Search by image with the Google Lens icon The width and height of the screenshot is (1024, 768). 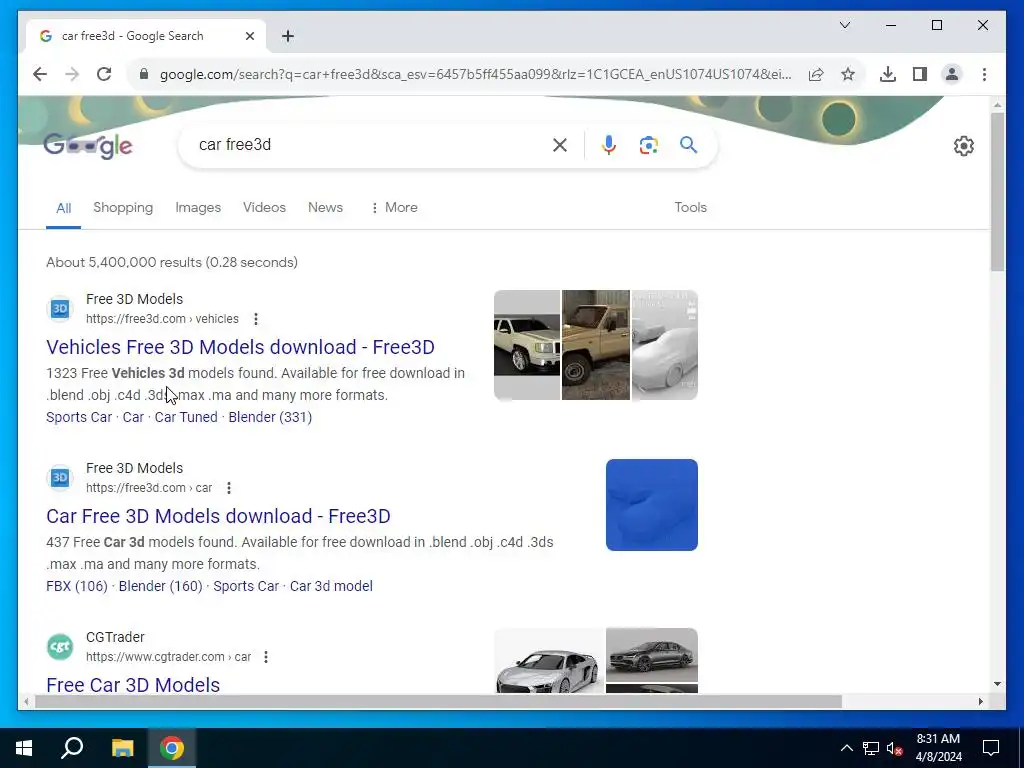(x=648, y=145)
